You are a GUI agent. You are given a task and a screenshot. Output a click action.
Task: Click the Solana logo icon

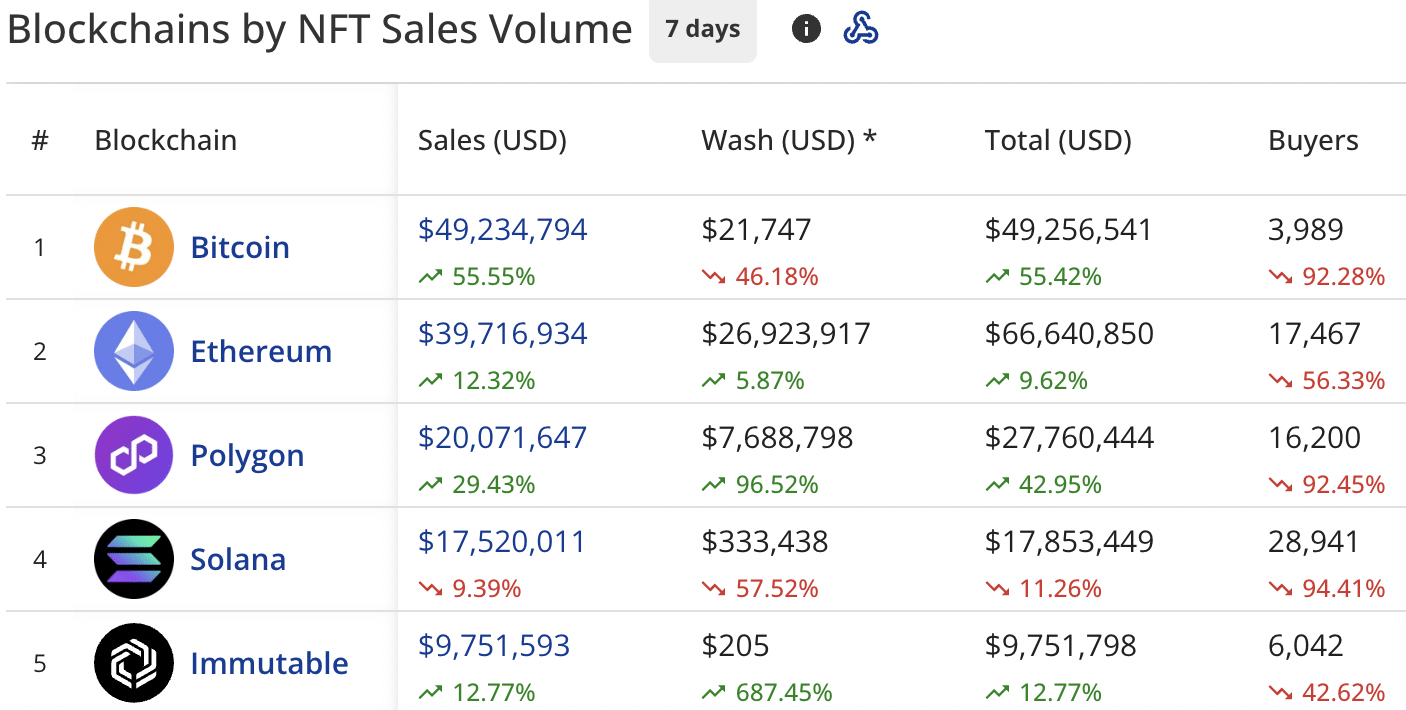point(133,559)
